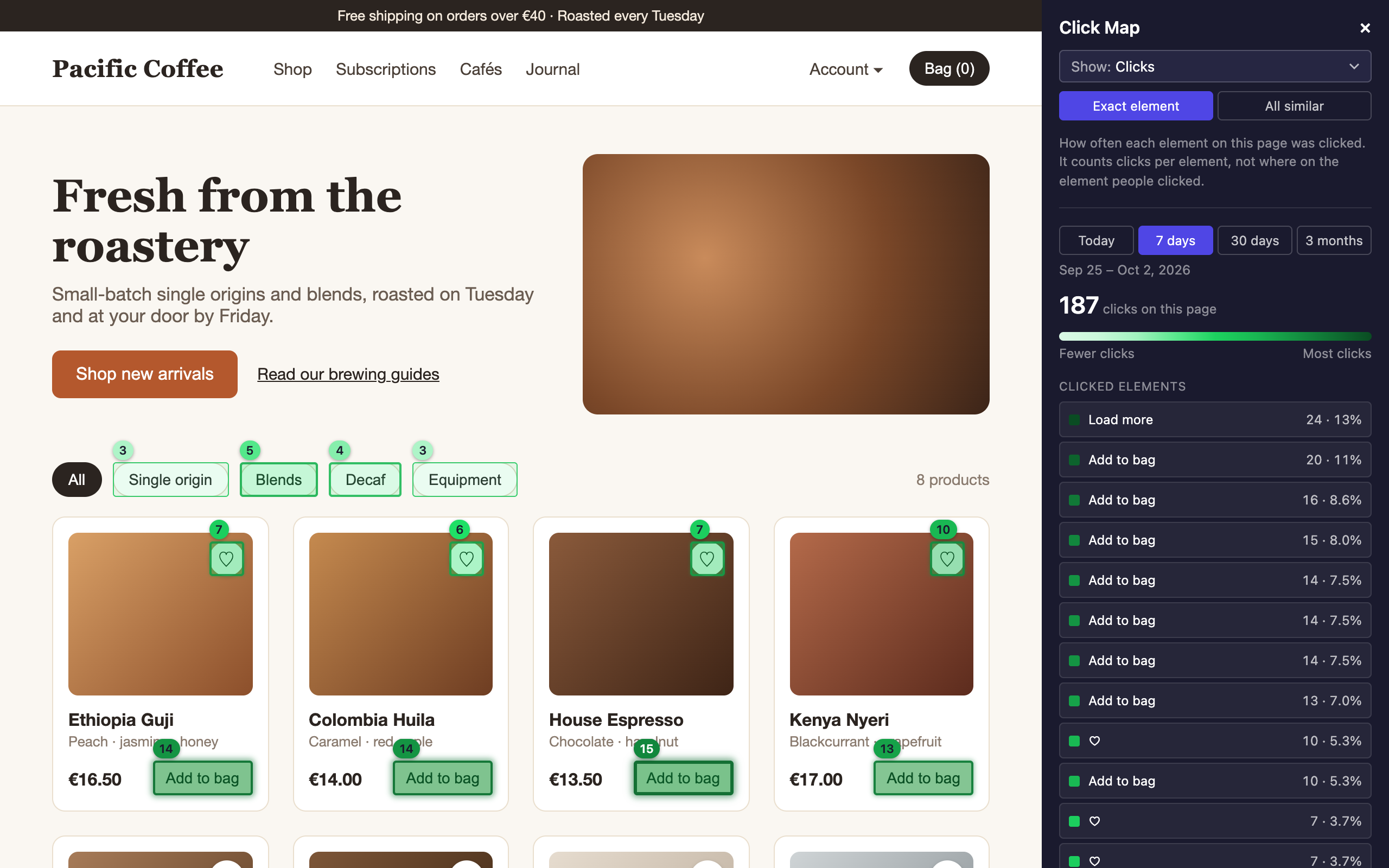The height and width of the screenshot is (868, 1389).
Task: Select the 7 days range
Action: [1175, 240]
